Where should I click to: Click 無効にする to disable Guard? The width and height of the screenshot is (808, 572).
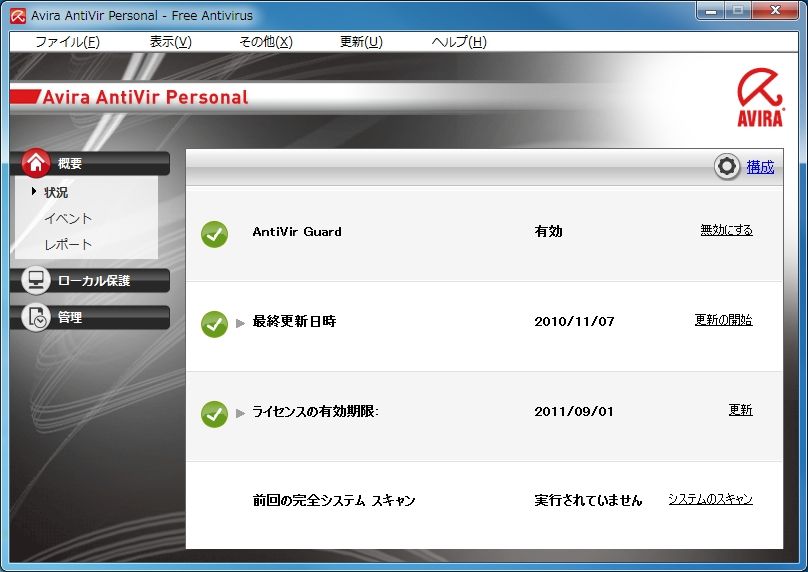727,230
